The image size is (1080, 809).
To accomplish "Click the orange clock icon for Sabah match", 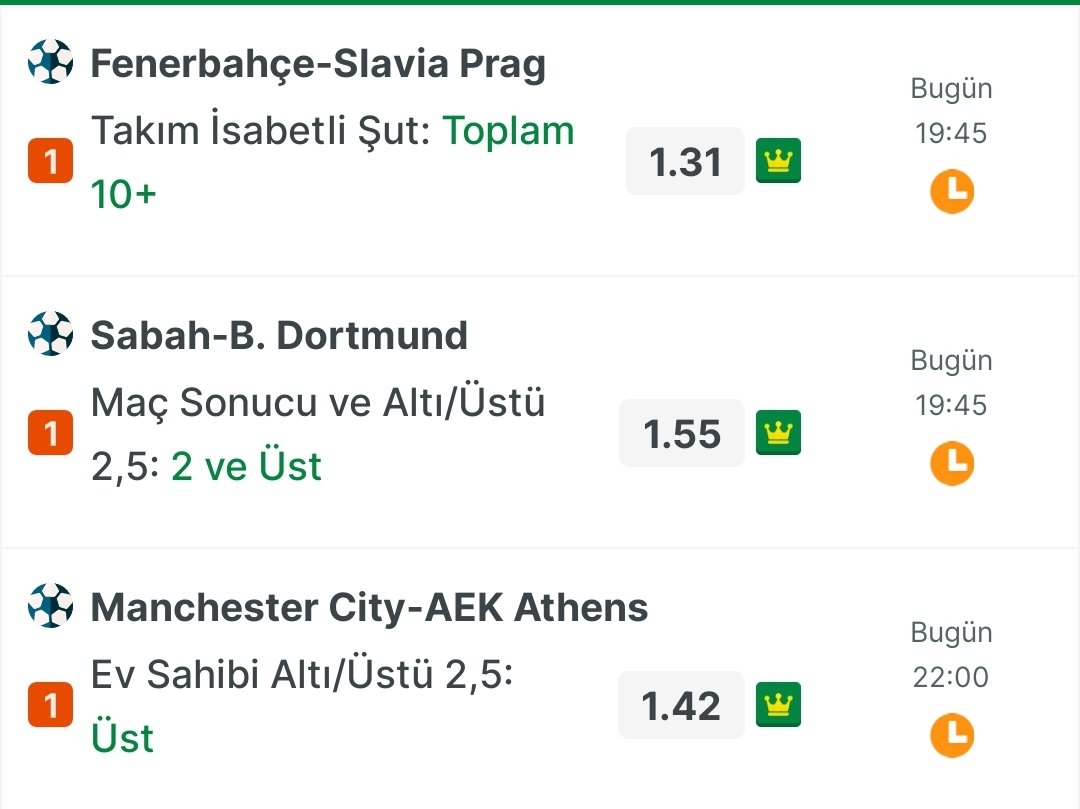I will tap(952, 463).
